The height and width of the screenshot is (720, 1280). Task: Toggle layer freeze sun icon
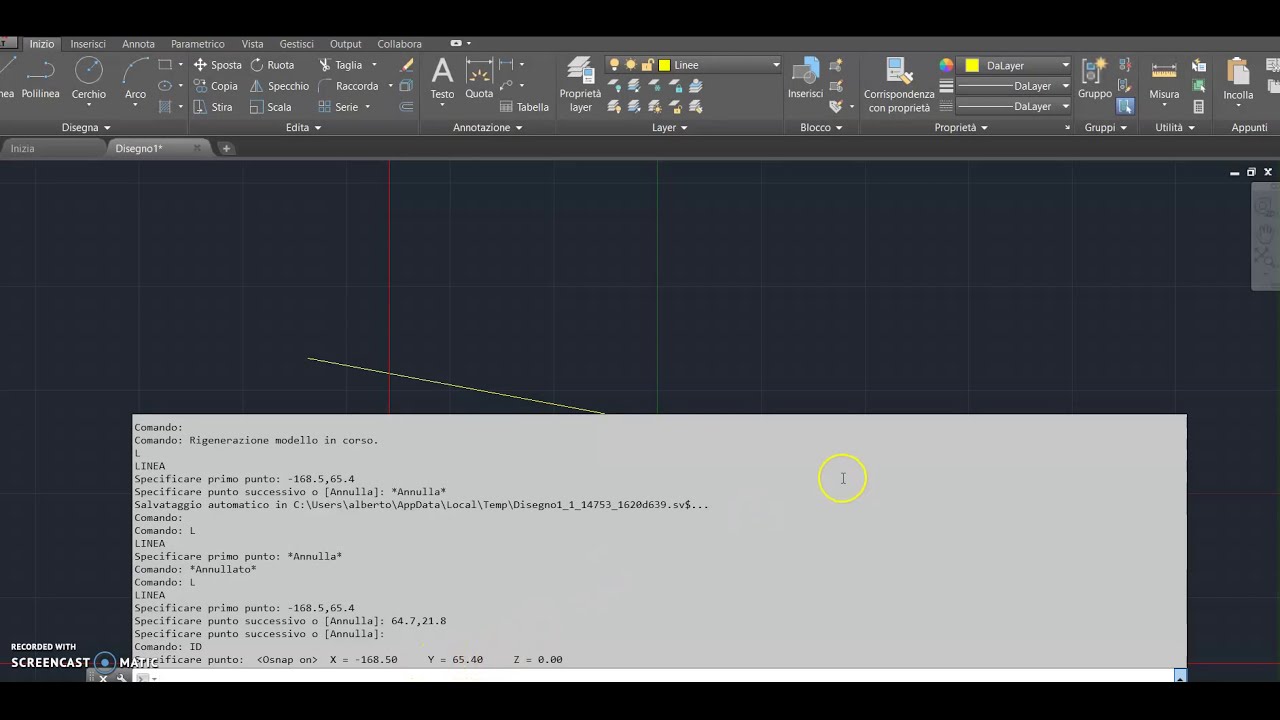[631, 65]
